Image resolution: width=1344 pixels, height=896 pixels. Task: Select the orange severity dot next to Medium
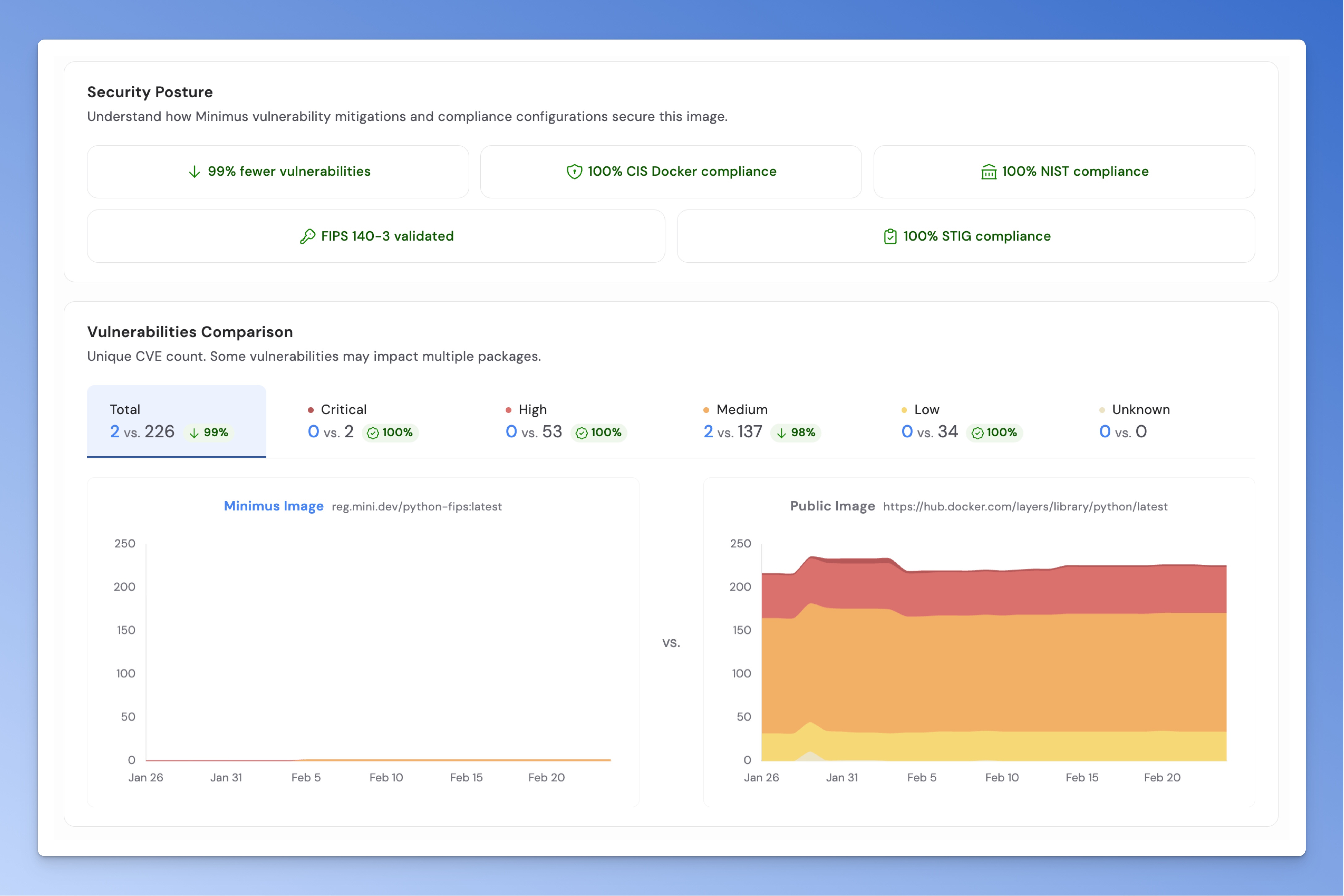706,409
